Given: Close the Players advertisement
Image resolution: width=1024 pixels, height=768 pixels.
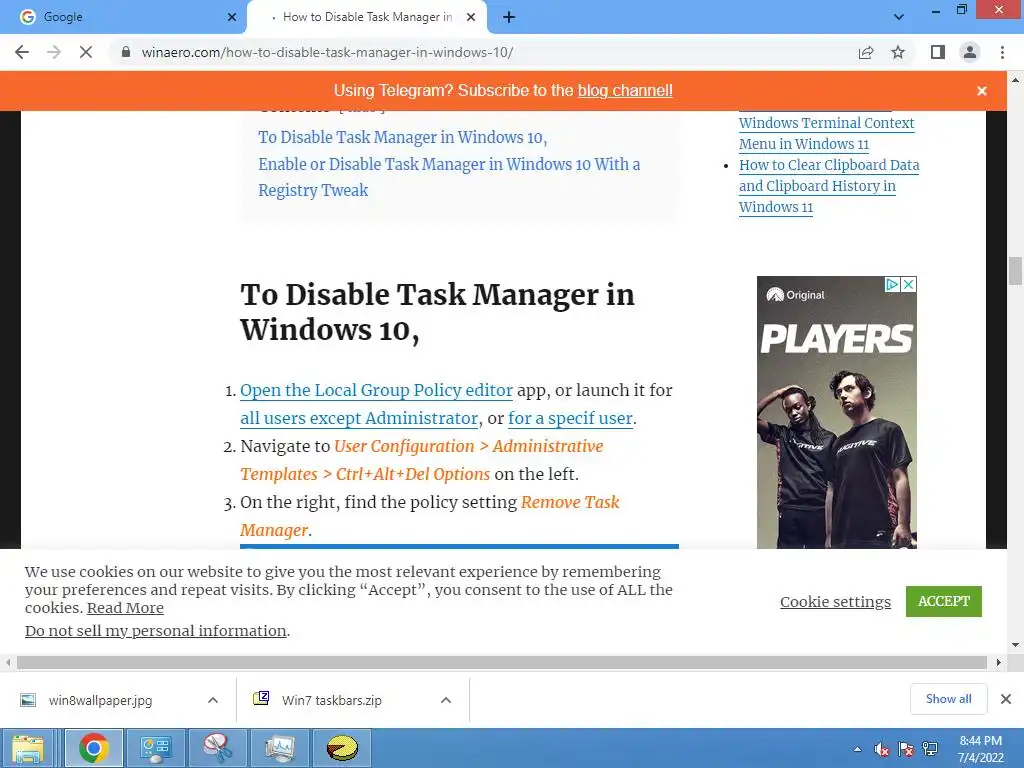Looking at the screenshot, I should click(x=908, y=285).
